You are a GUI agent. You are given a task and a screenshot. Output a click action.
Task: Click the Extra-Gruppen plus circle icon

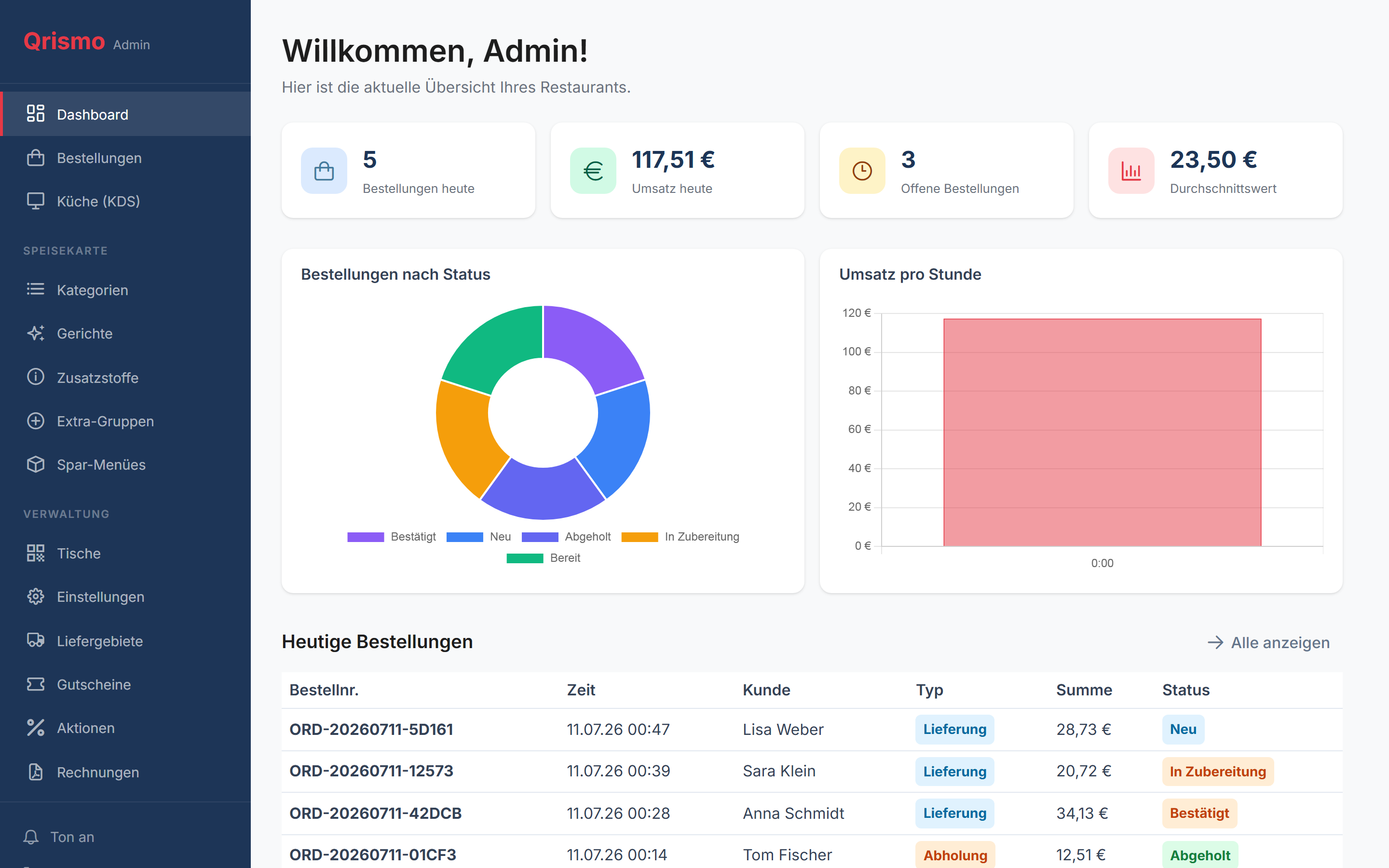(36, 421)
